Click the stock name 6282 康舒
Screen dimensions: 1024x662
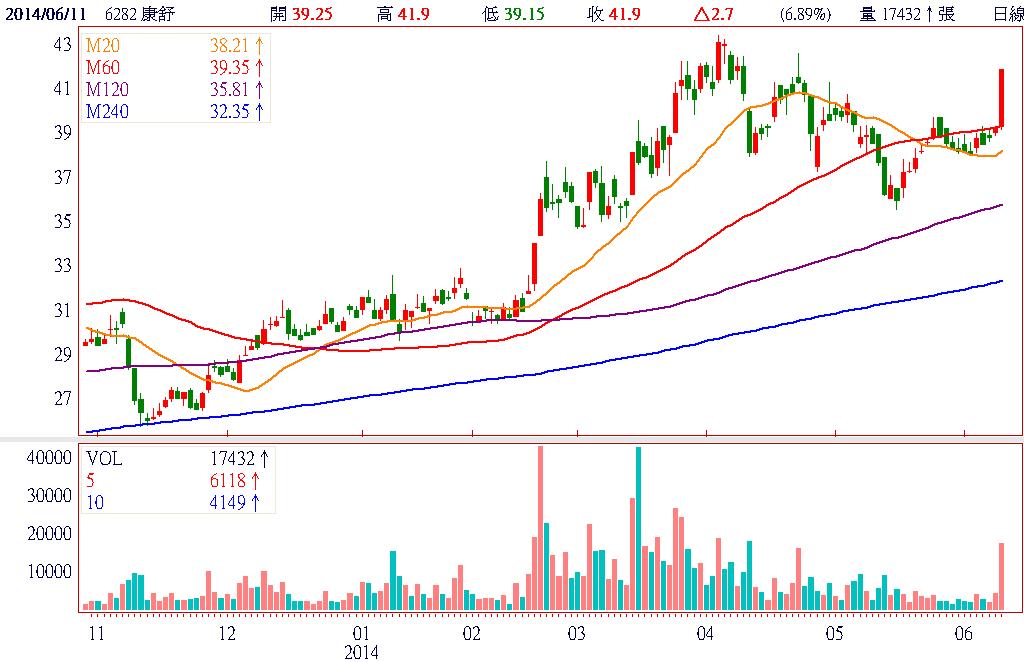(x=138, y=13)
